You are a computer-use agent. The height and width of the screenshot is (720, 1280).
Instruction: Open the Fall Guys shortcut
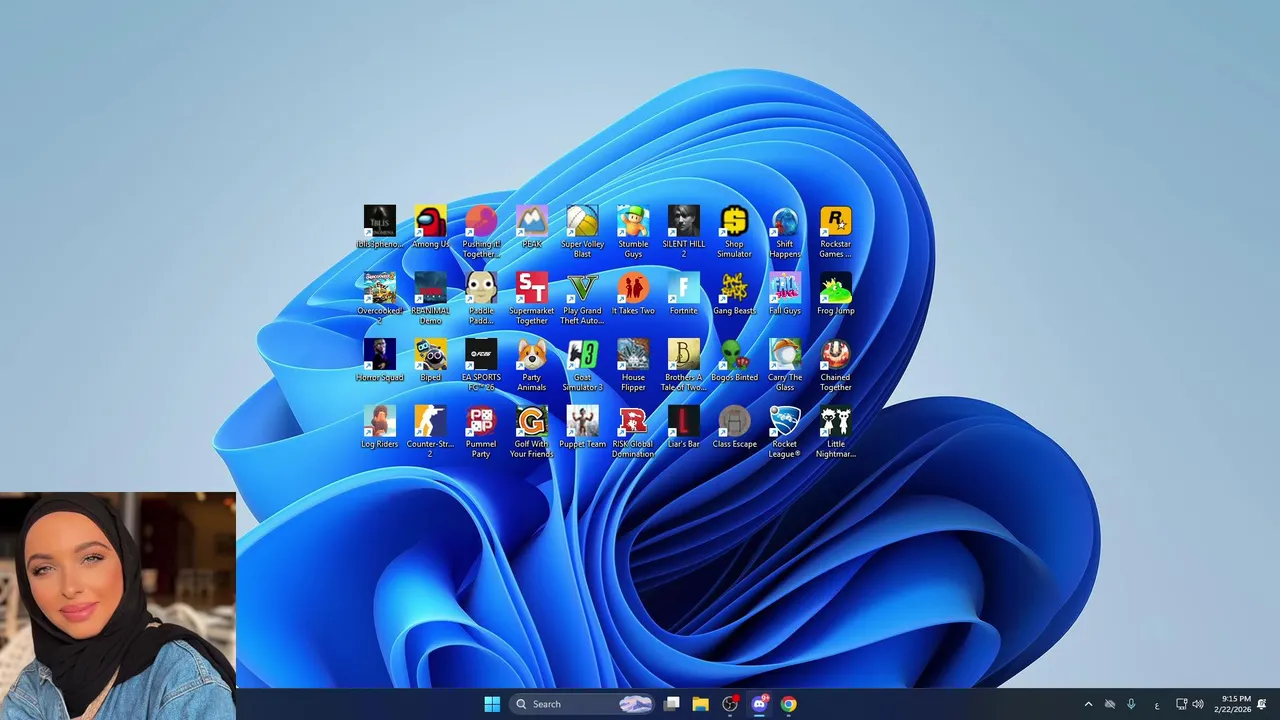click(x=785, y=294)
